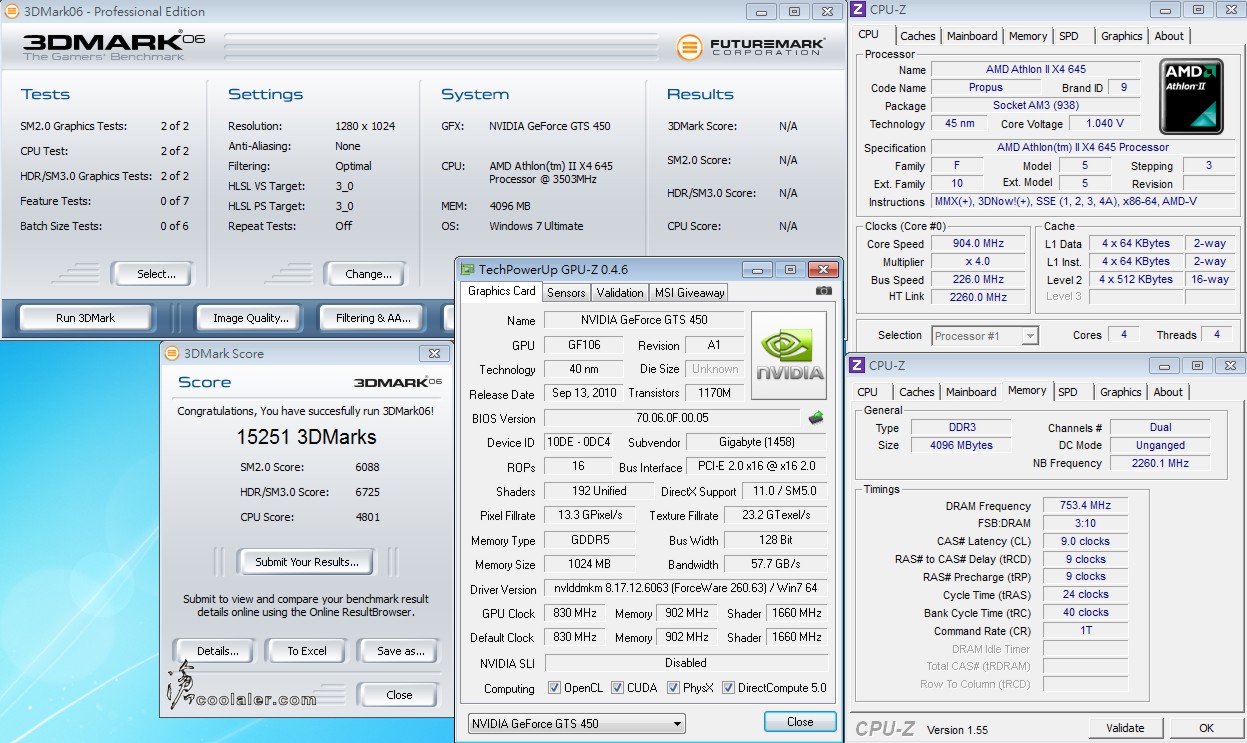This screenshot has height=743, width=1247.
Task: Click the DRAM Frequency value 753.4 MHz
Action: point(1085,506)
